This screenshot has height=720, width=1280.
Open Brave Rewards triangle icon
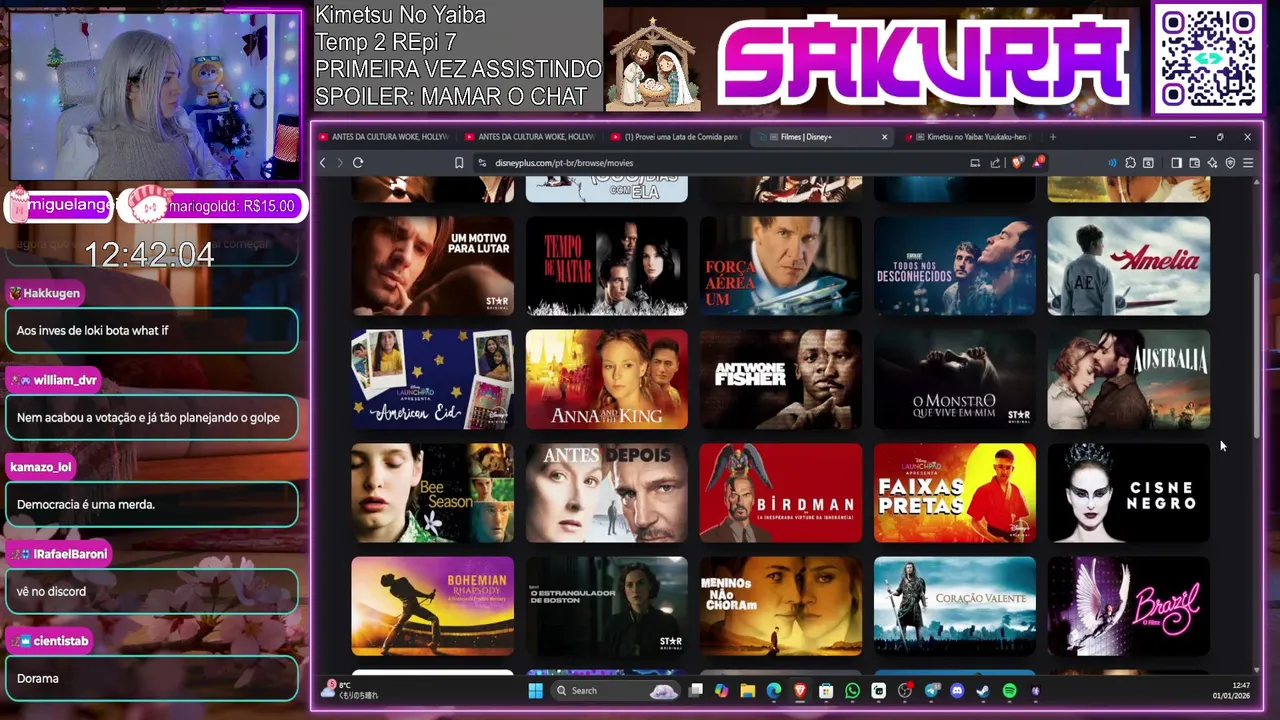pos(1039,162)
